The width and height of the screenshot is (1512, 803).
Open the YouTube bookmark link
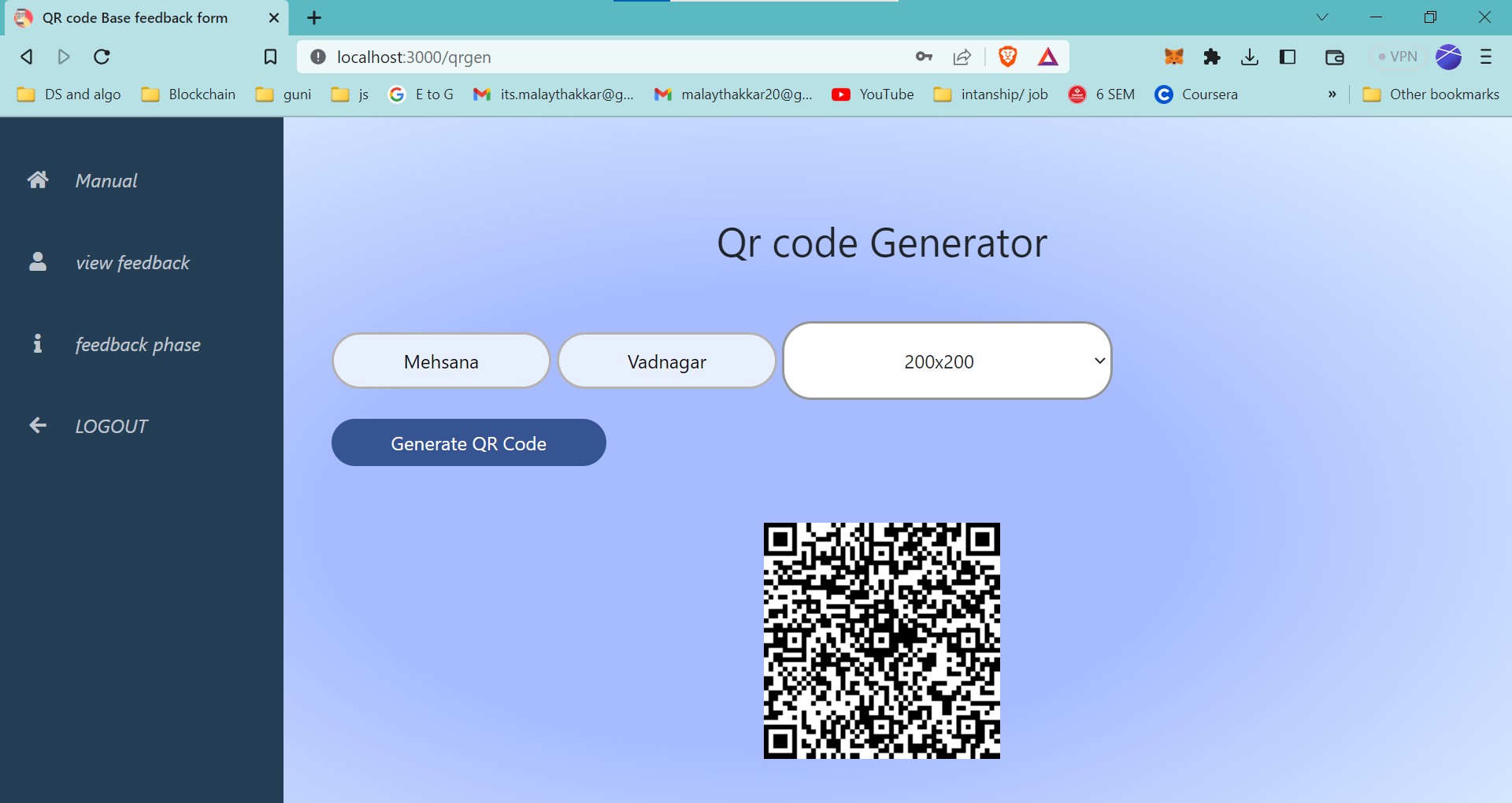(x=873, y=94)
